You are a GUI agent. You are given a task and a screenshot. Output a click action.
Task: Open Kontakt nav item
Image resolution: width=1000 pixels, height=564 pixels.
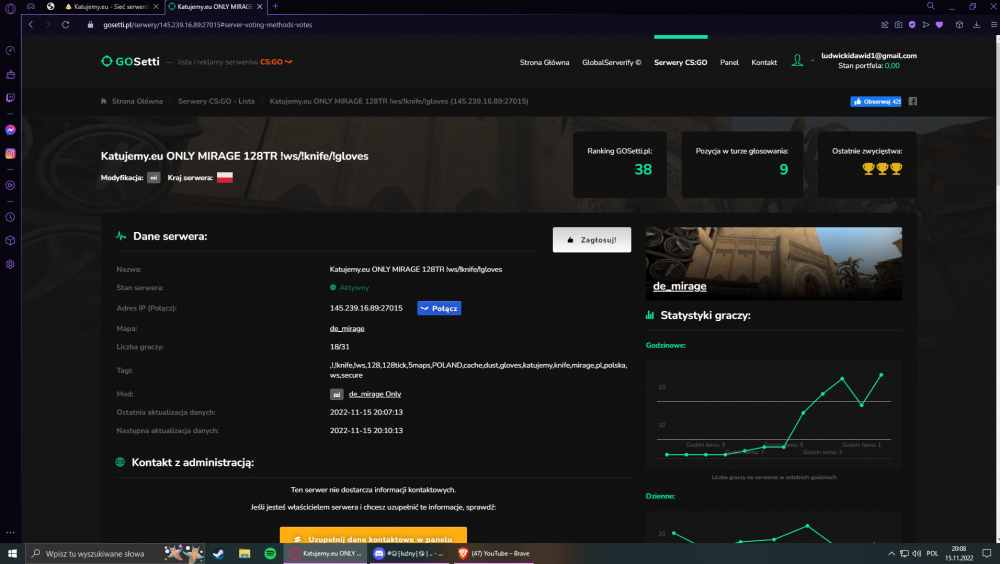[763, 63]
